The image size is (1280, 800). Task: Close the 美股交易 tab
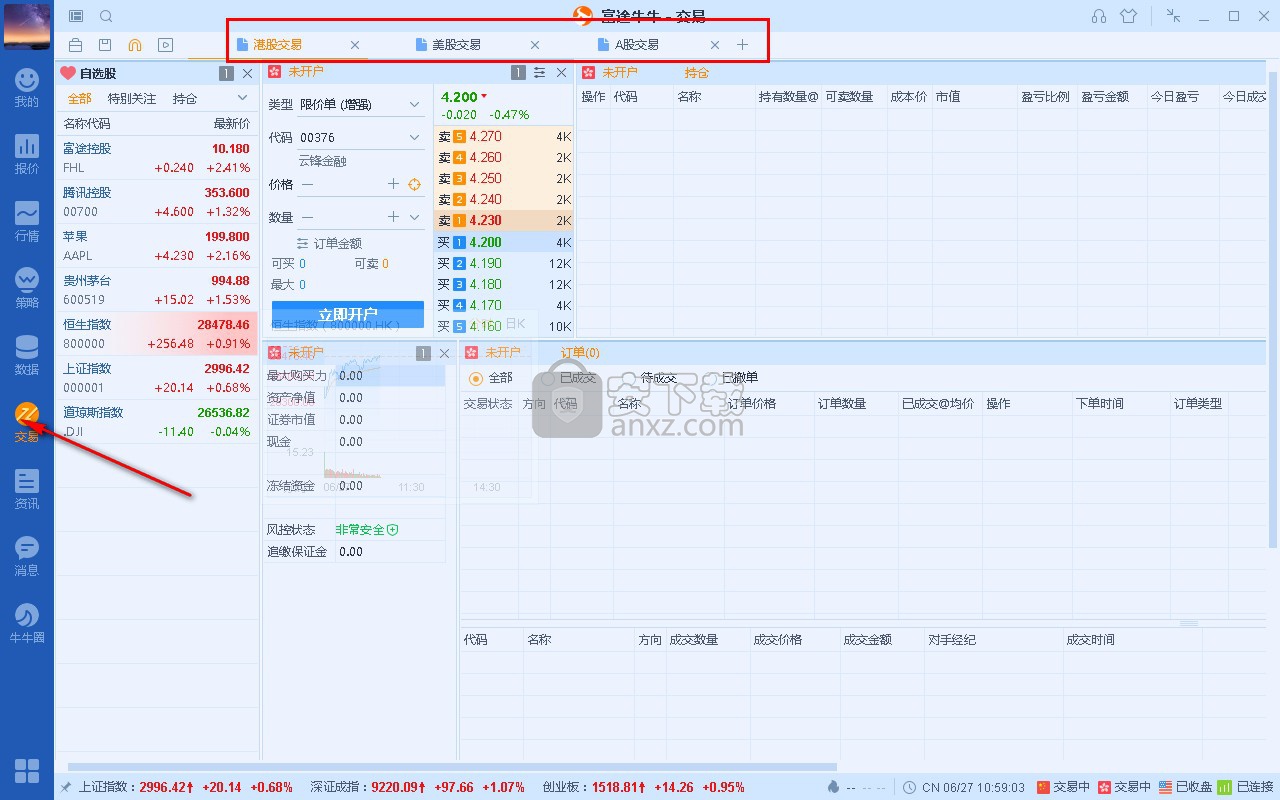[535, 45]
